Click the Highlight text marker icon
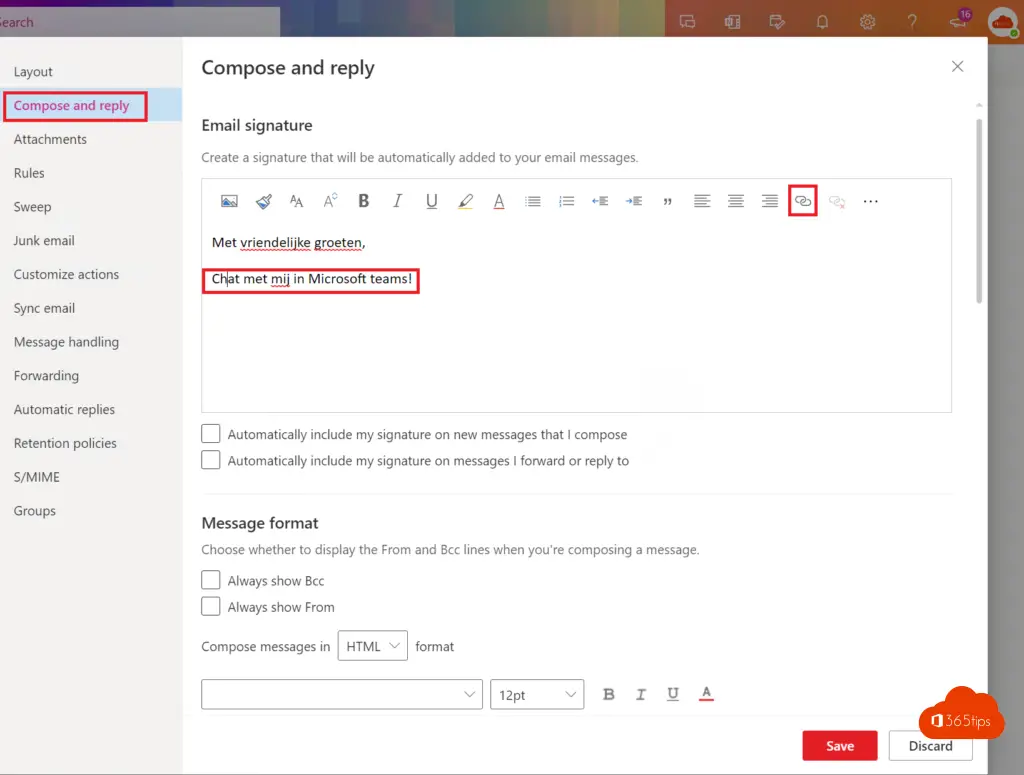The width and height of the screenshot is (1024, 775). click(465, 201)
